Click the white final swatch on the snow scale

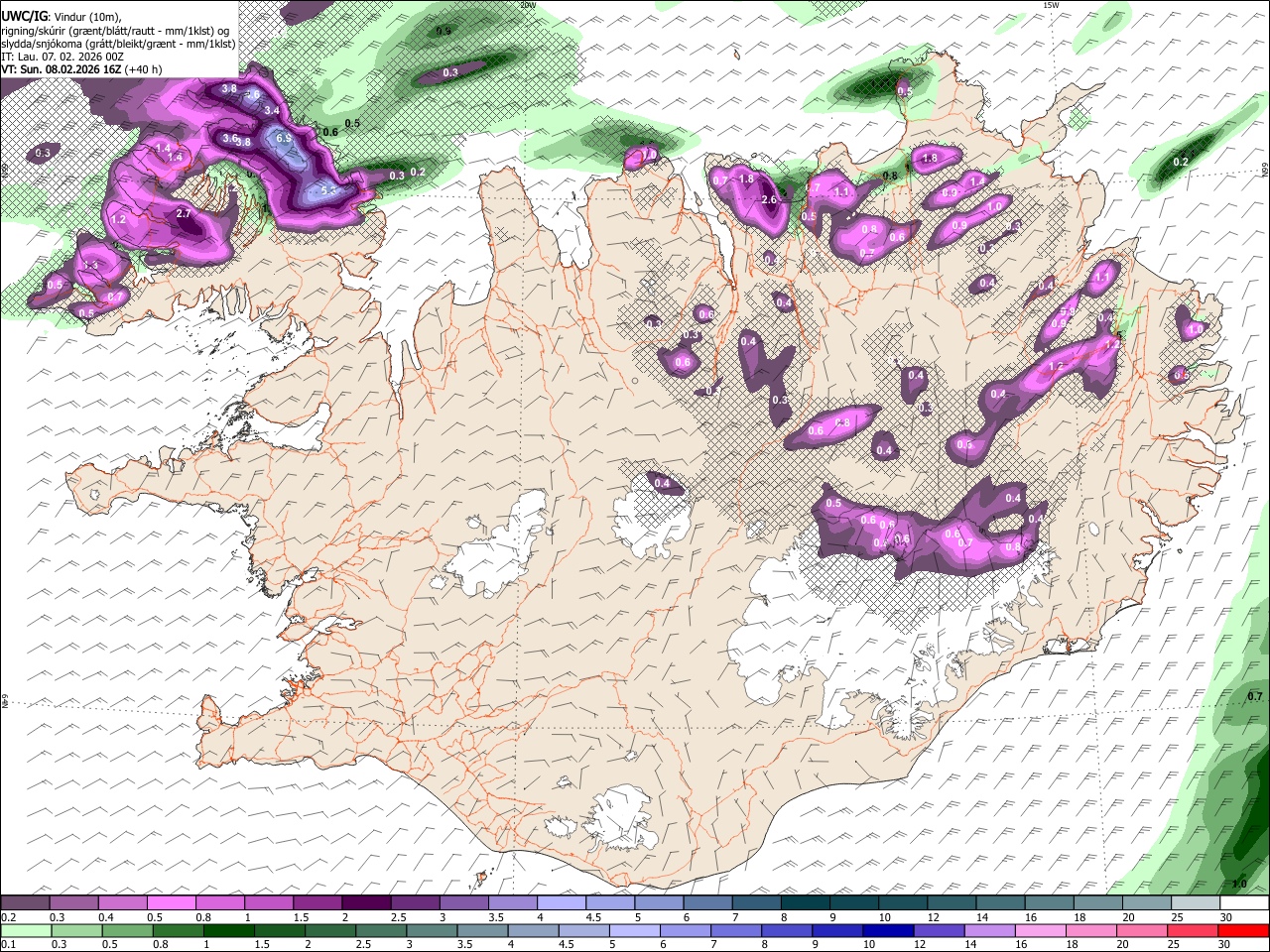click(1243, 903)
